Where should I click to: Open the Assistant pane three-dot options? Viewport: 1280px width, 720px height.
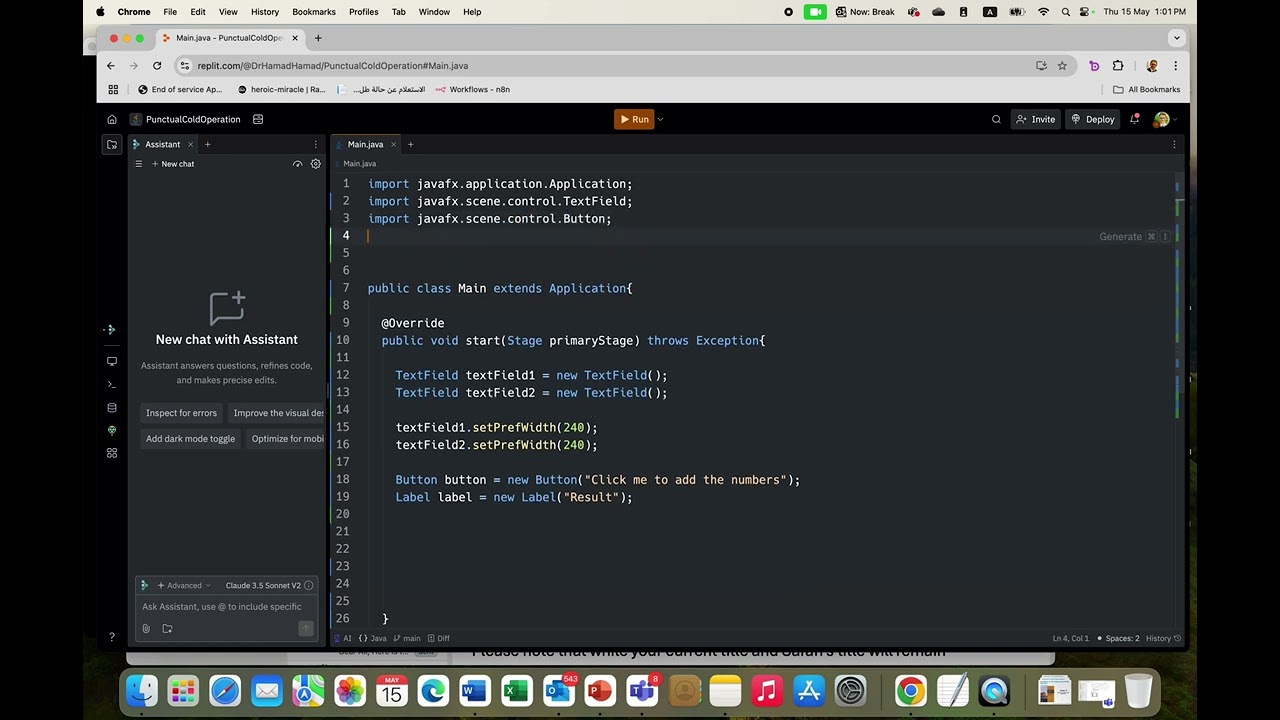316,145
